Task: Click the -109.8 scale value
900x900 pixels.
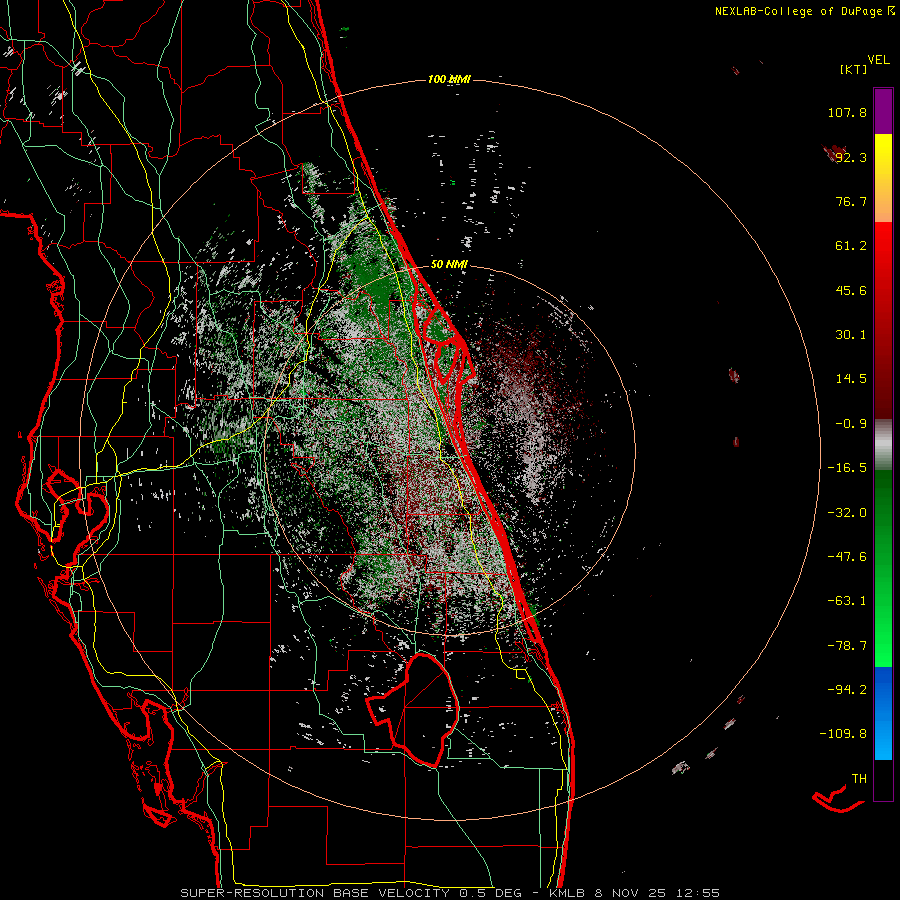Action: (x=843, y=734)
